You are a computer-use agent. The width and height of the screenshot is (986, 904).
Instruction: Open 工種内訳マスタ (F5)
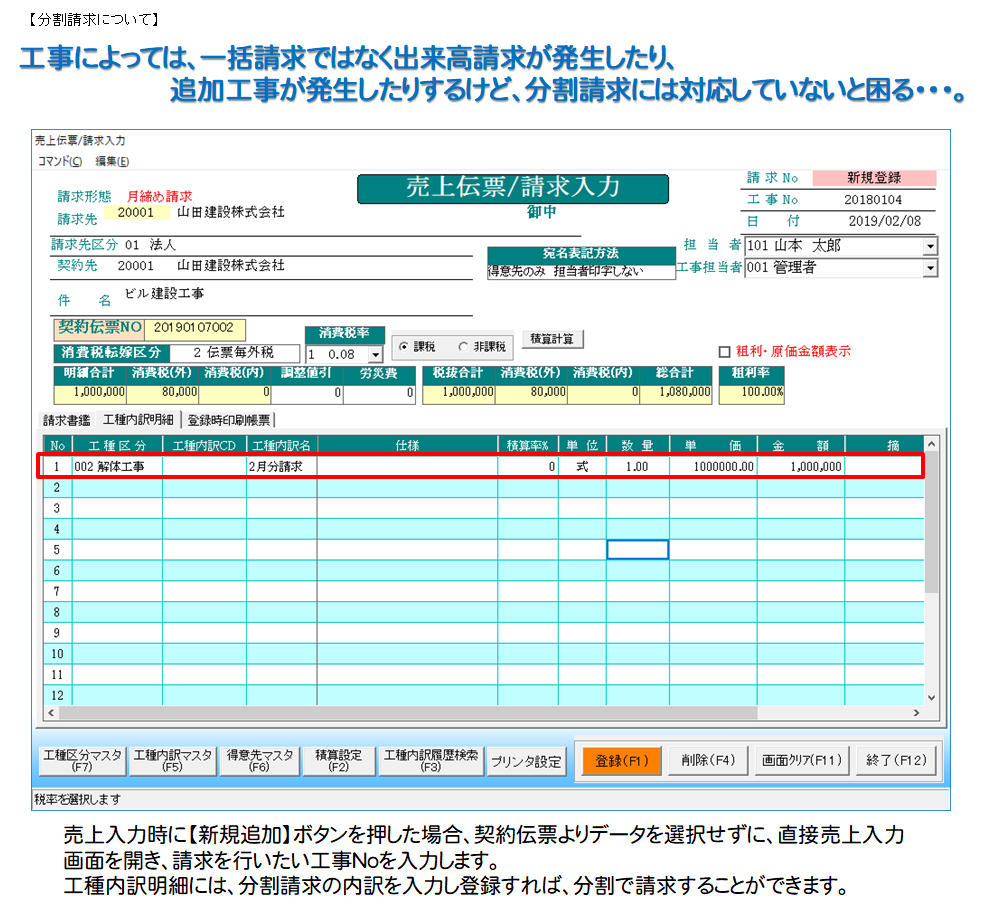173,761
